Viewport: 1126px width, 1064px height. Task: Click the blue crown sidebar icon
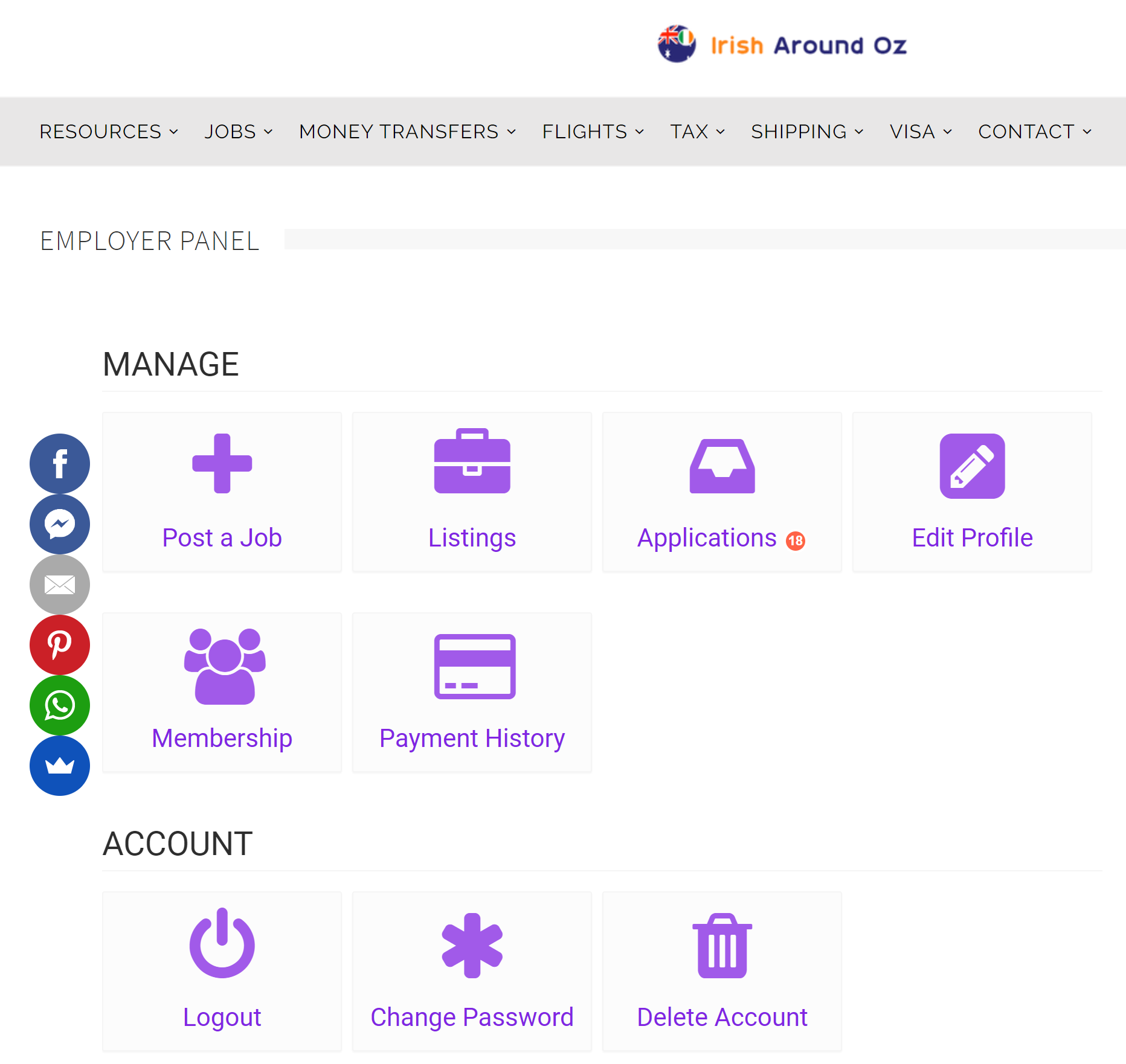pos(60,766)
